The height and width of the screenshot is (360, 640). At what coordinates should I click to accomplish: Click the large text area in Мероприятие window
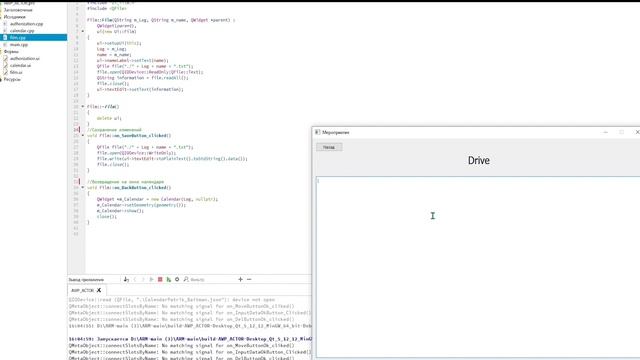tap(478, 267)
